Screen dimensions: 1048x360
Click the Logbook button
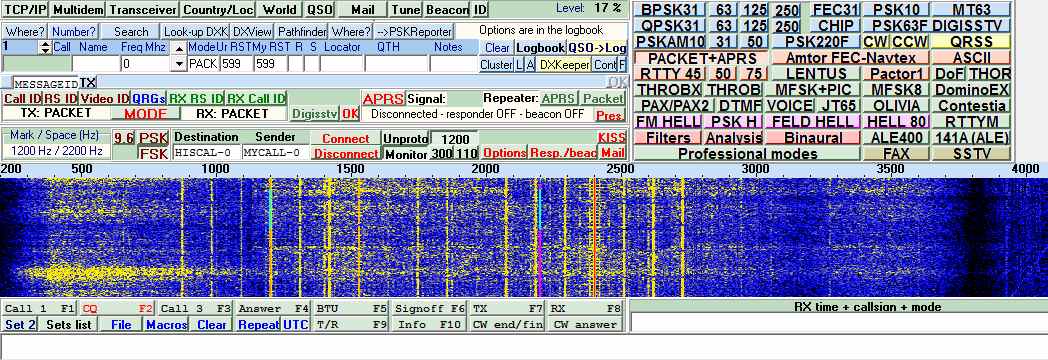coord(540,48)
